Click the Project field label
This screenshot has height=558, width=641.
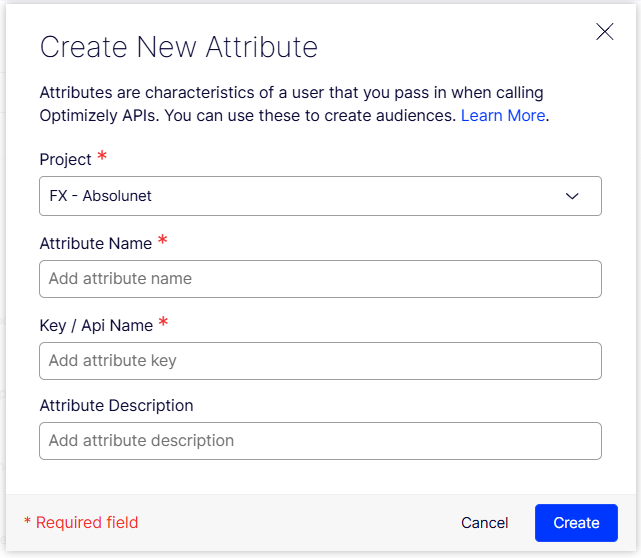pos(65,160)
